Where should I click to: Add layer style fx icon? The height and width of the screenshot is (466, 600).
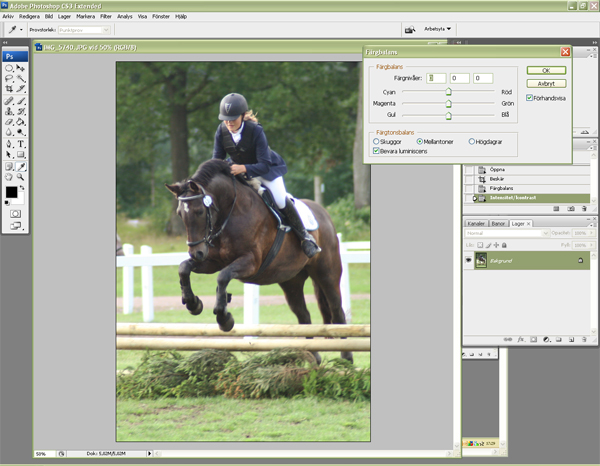(x=521, y=339)
